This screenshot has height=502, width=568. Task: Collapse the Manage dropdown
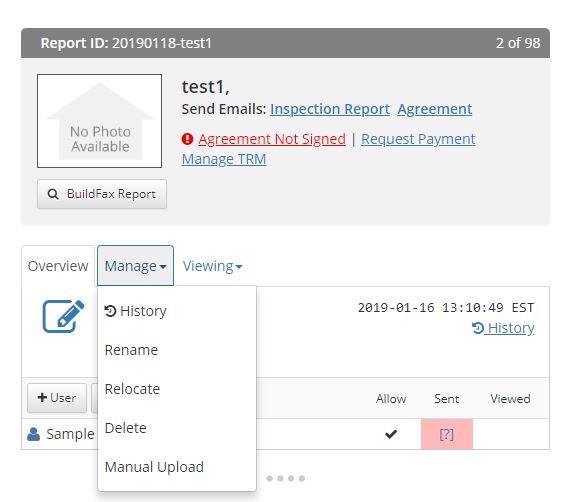[135, 266]
